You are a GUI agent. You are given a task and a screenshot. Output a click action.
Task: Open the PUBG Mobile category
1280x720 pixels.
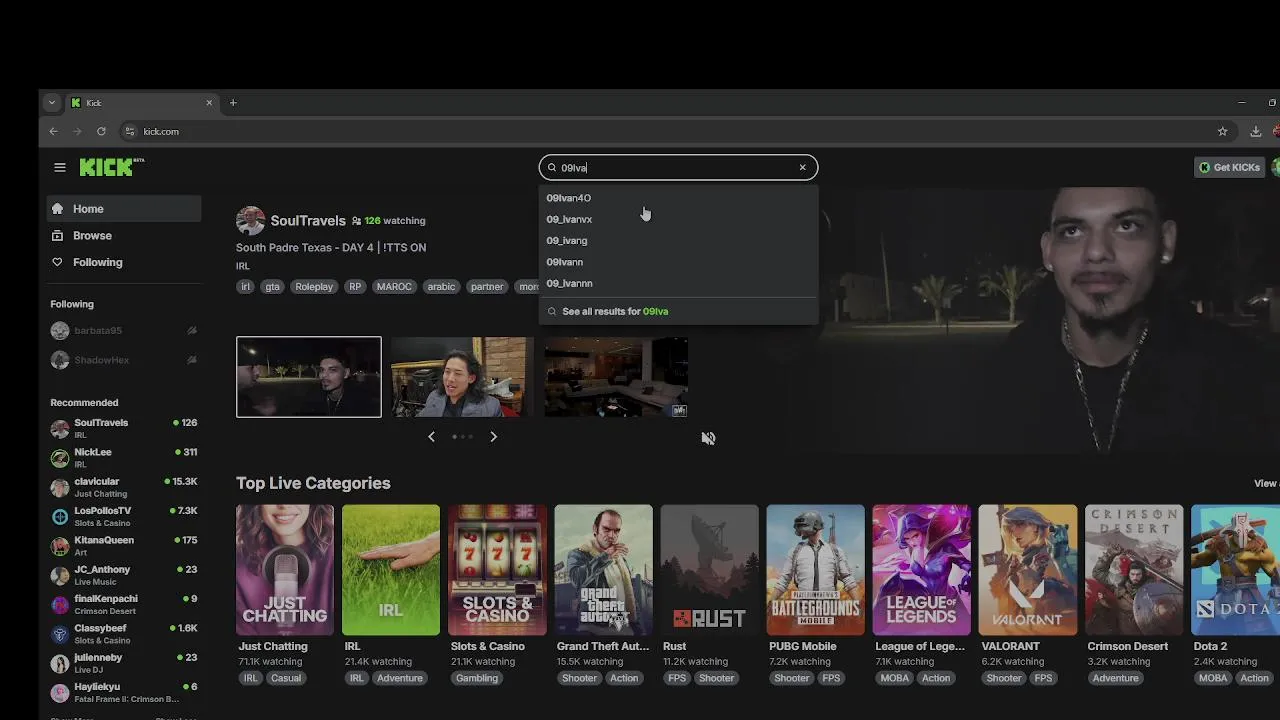coord(815,570)
